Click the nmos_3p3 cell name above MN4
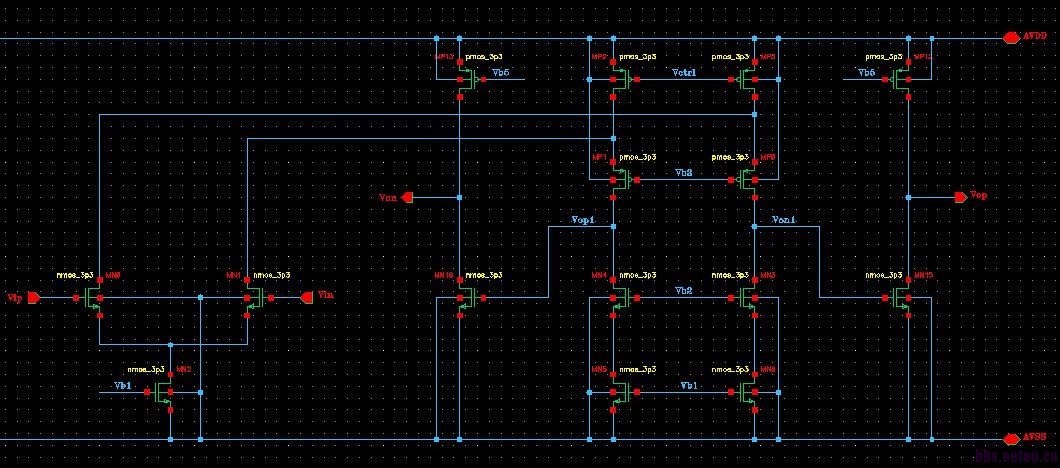1060x468 pixels. click(x=637, y=275)
